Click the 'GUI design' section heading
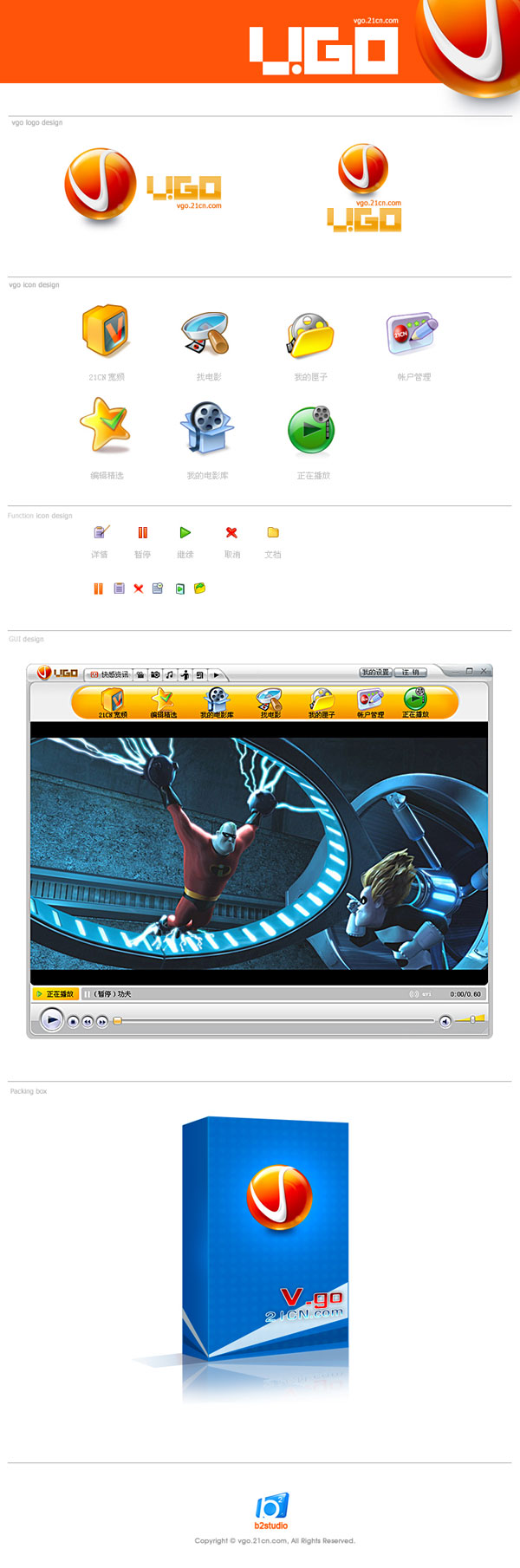The width and height of the screenshot is (520, 1568). pyautogui.click(x=26, y=639)
